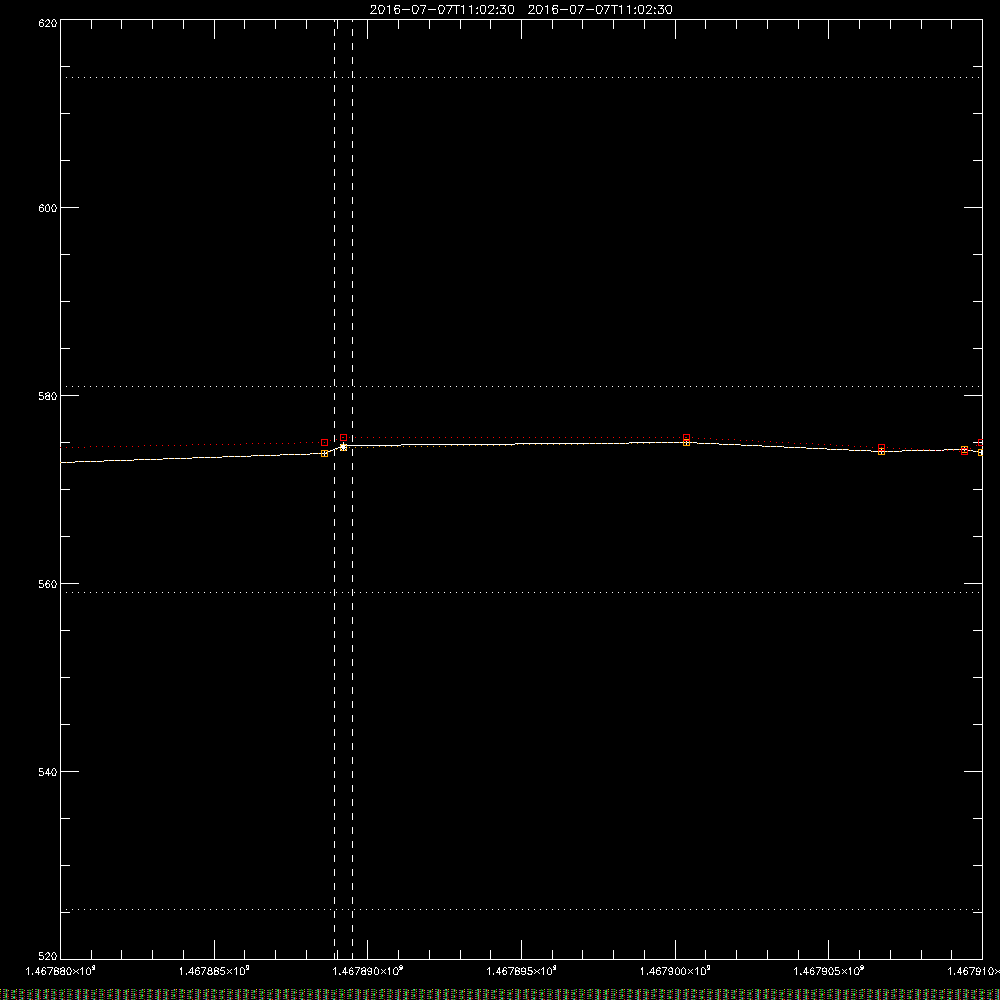Click the left vertical dashed line

pyautogui.click(x=334, y=489)
